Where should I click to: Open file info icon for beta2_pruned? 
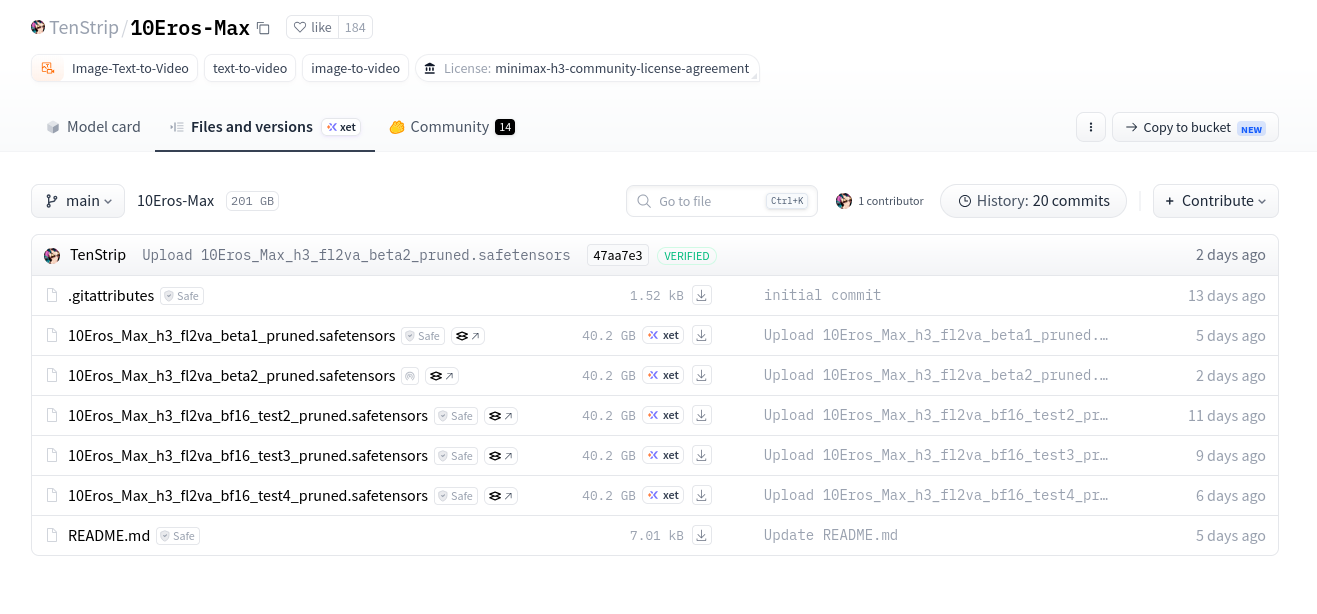pos(442,376)
